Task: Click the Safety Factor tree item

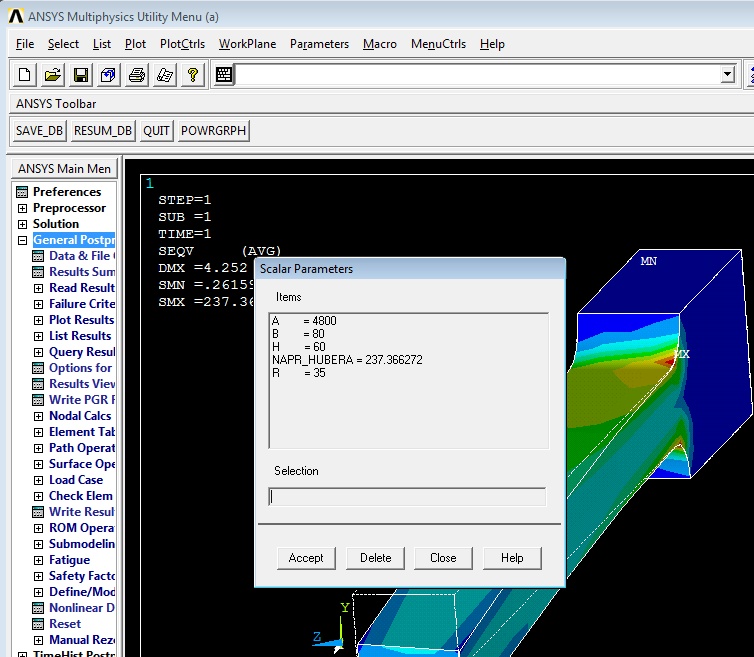Action: point(82,576)
